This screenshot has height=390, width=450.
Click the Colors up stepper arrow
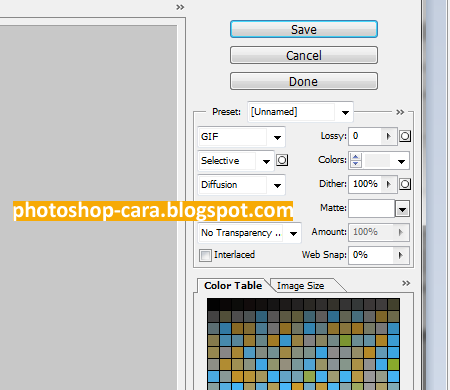pos(356,157)
